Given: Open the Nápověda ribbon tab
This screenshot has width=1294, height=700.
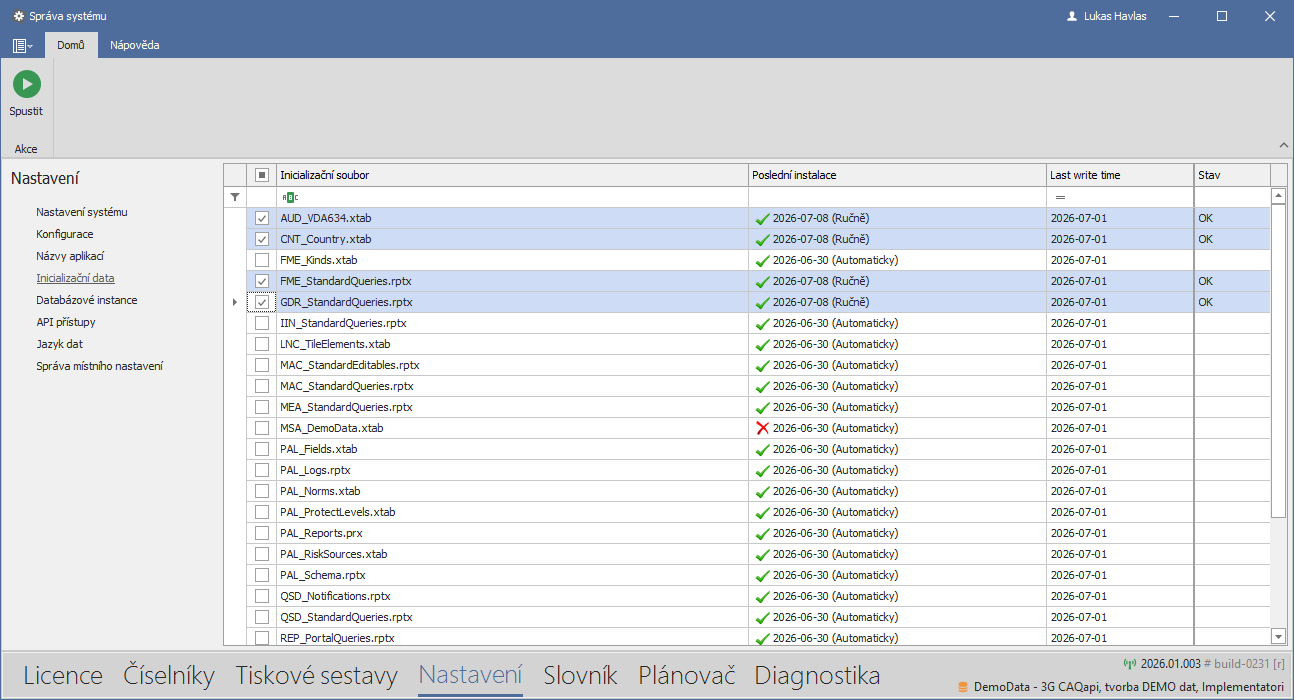Looking at the screenshot, I should [x=135, y=45].
